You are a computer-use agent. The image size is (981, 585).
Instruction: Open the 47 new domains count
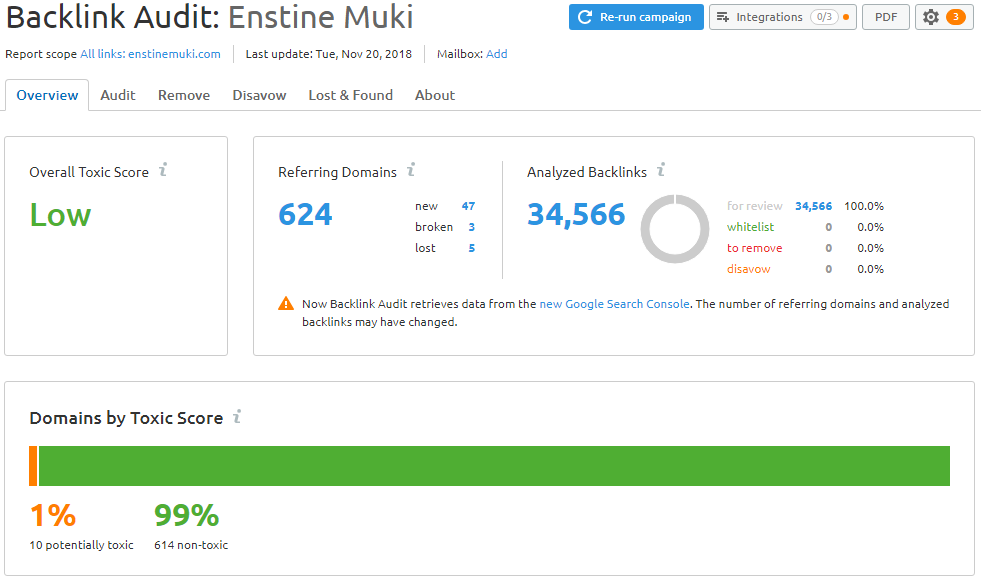[468, 206]
